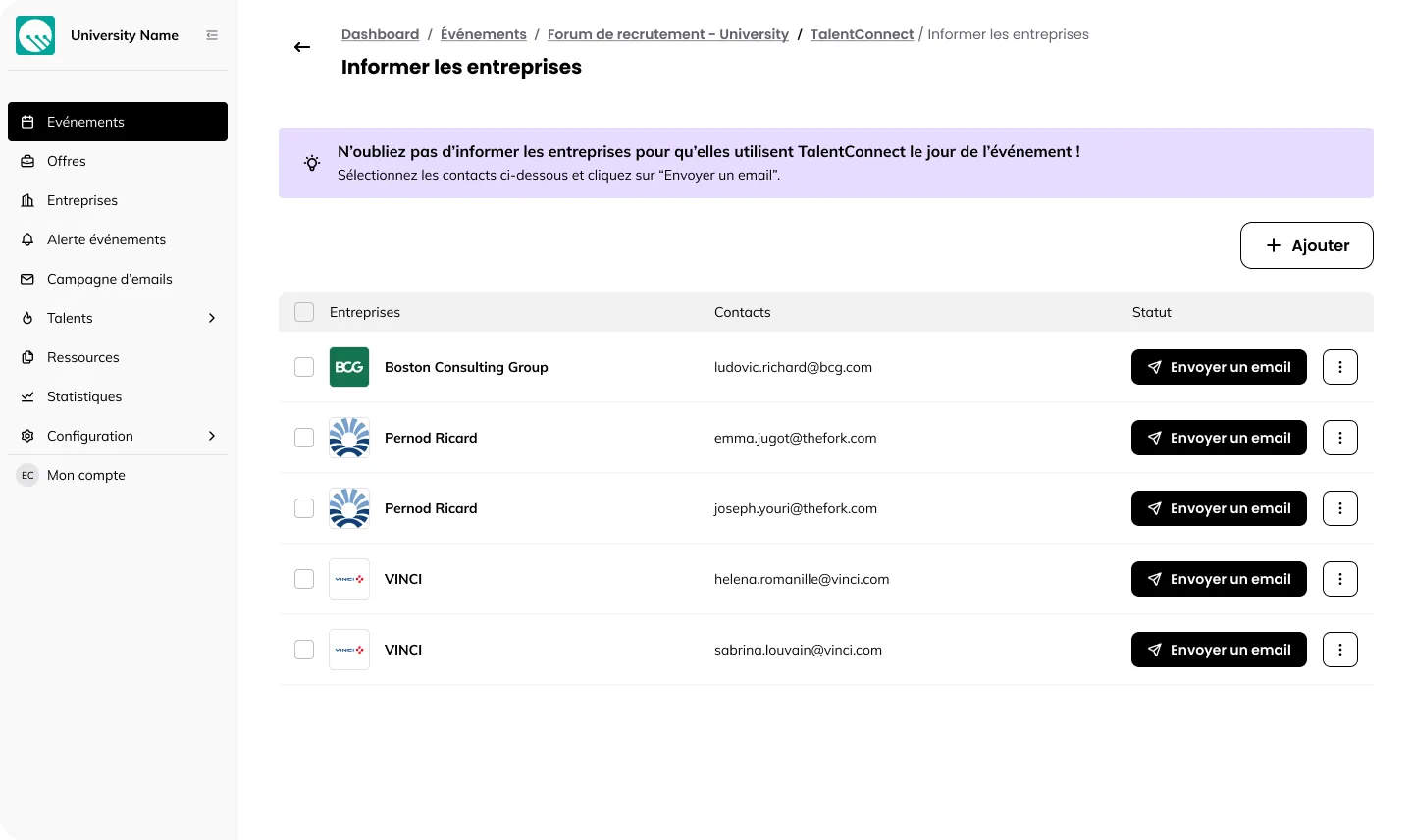The image size is (1413, 840).
Task: Open more options for helena.romanille@vinci.com row
Action: (x=1340, y=579)
